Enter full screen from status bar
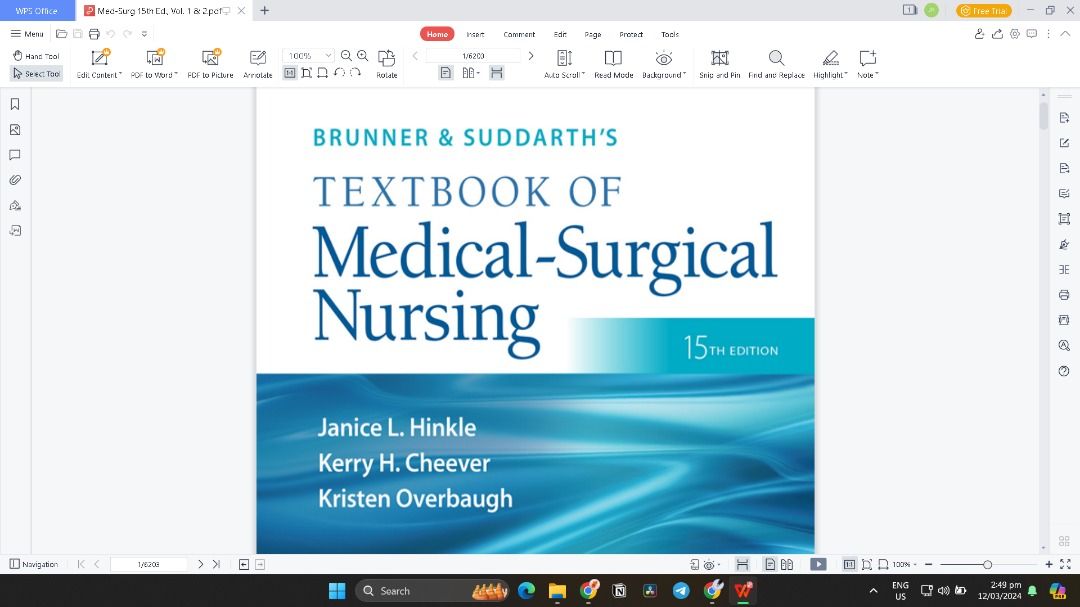 [1065, 564]
